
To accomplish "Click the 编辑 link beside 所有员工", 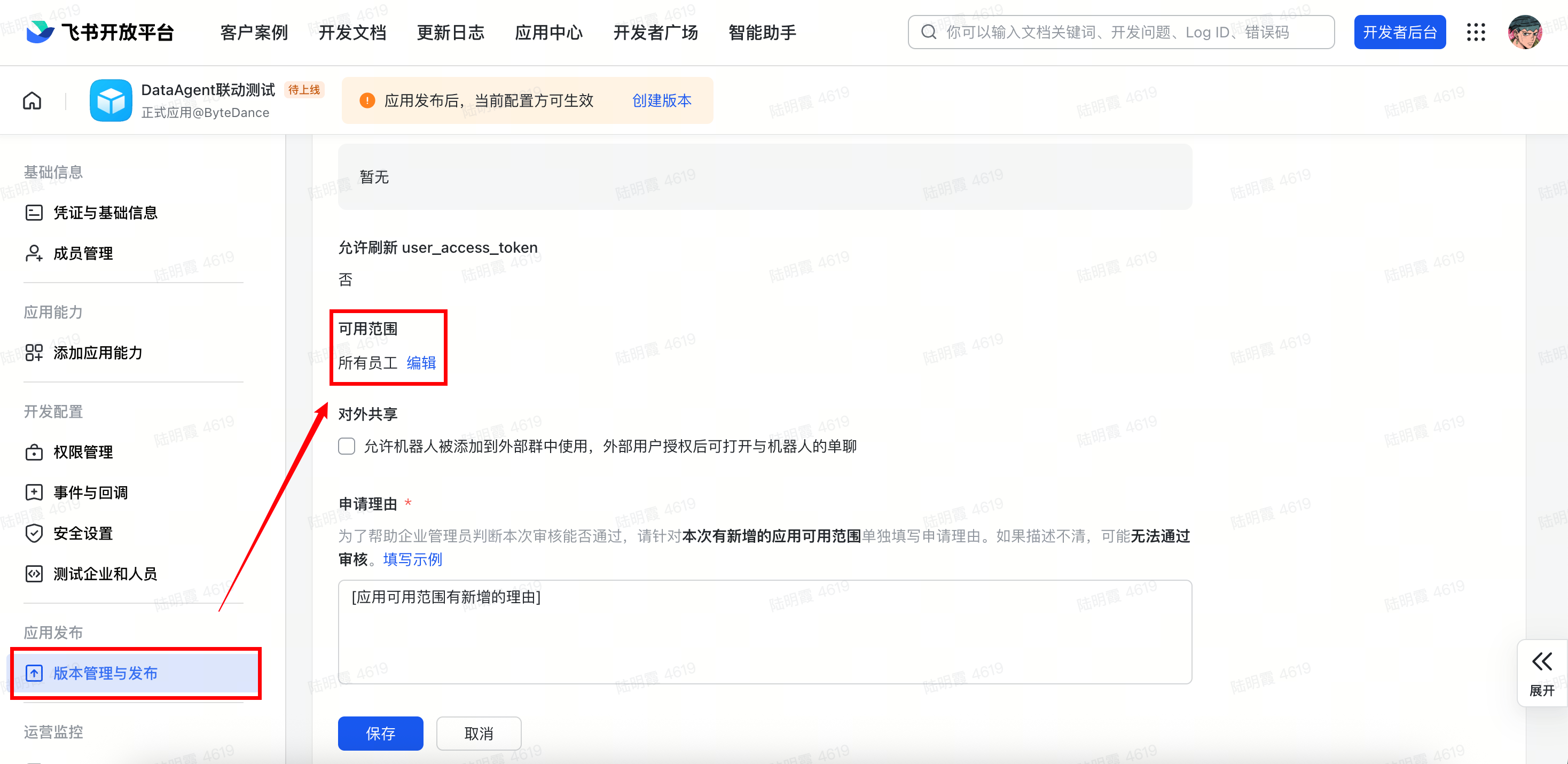I will tap(421, 363).
